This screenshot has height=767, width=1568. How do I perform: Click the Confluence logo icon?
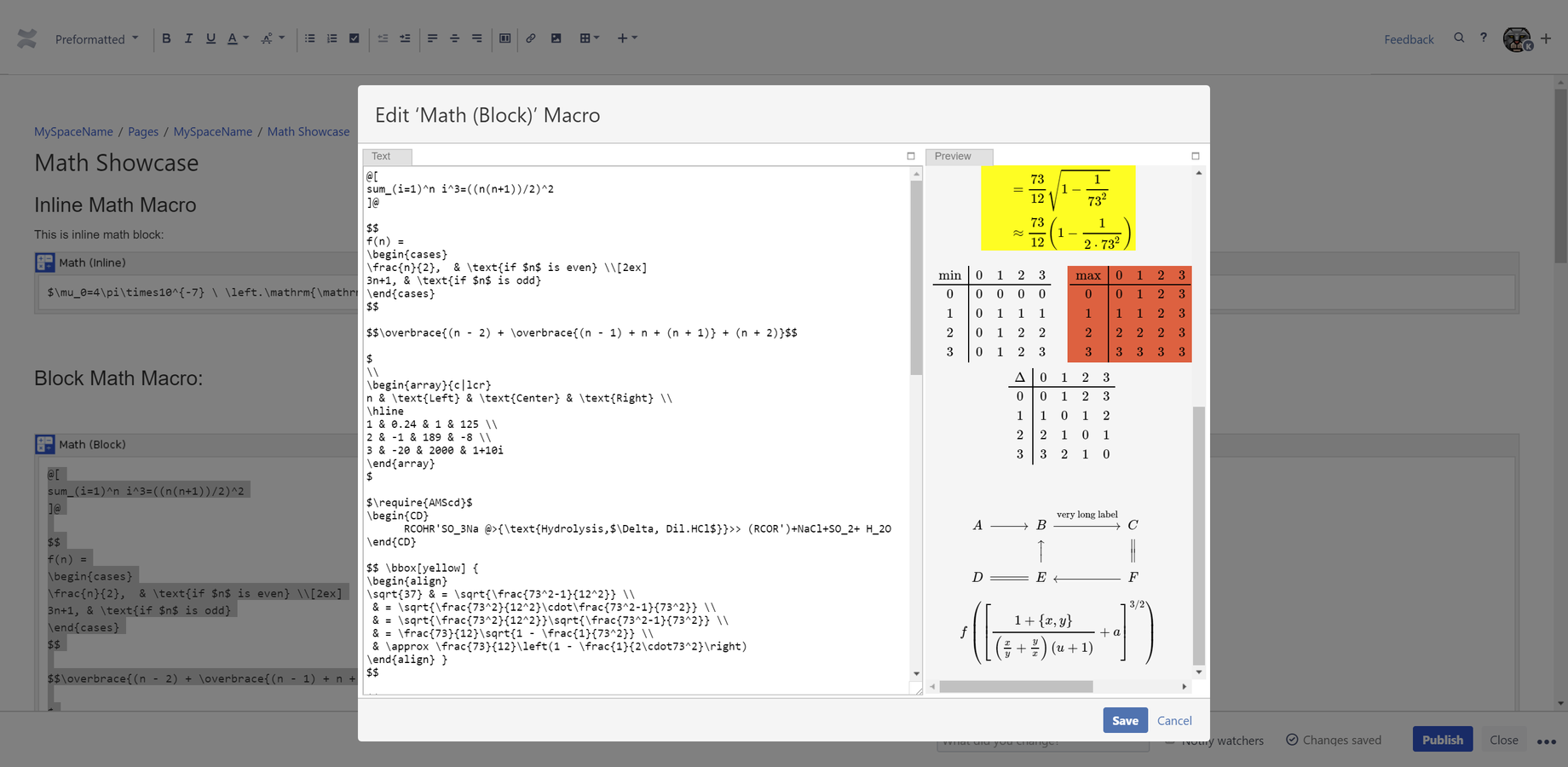pos(27,38)
